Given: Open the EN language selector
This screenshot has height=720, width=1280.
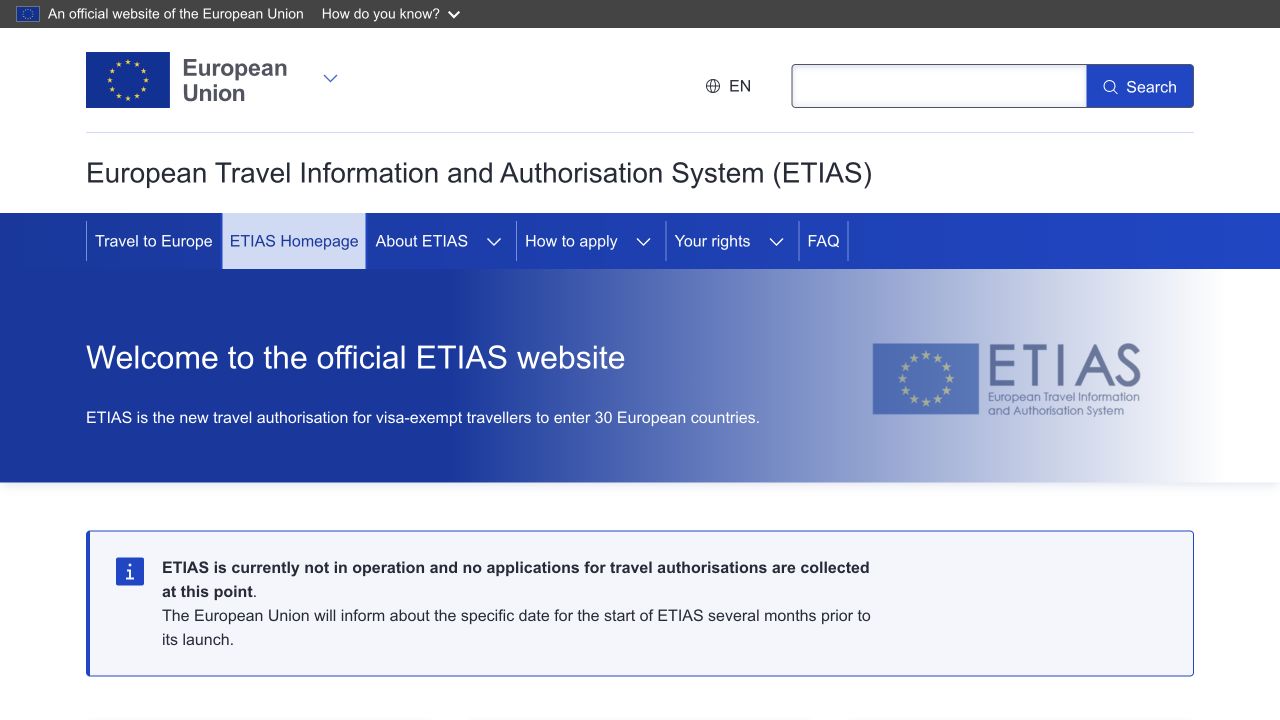Looking at the screenshot, I should point(728,86).
